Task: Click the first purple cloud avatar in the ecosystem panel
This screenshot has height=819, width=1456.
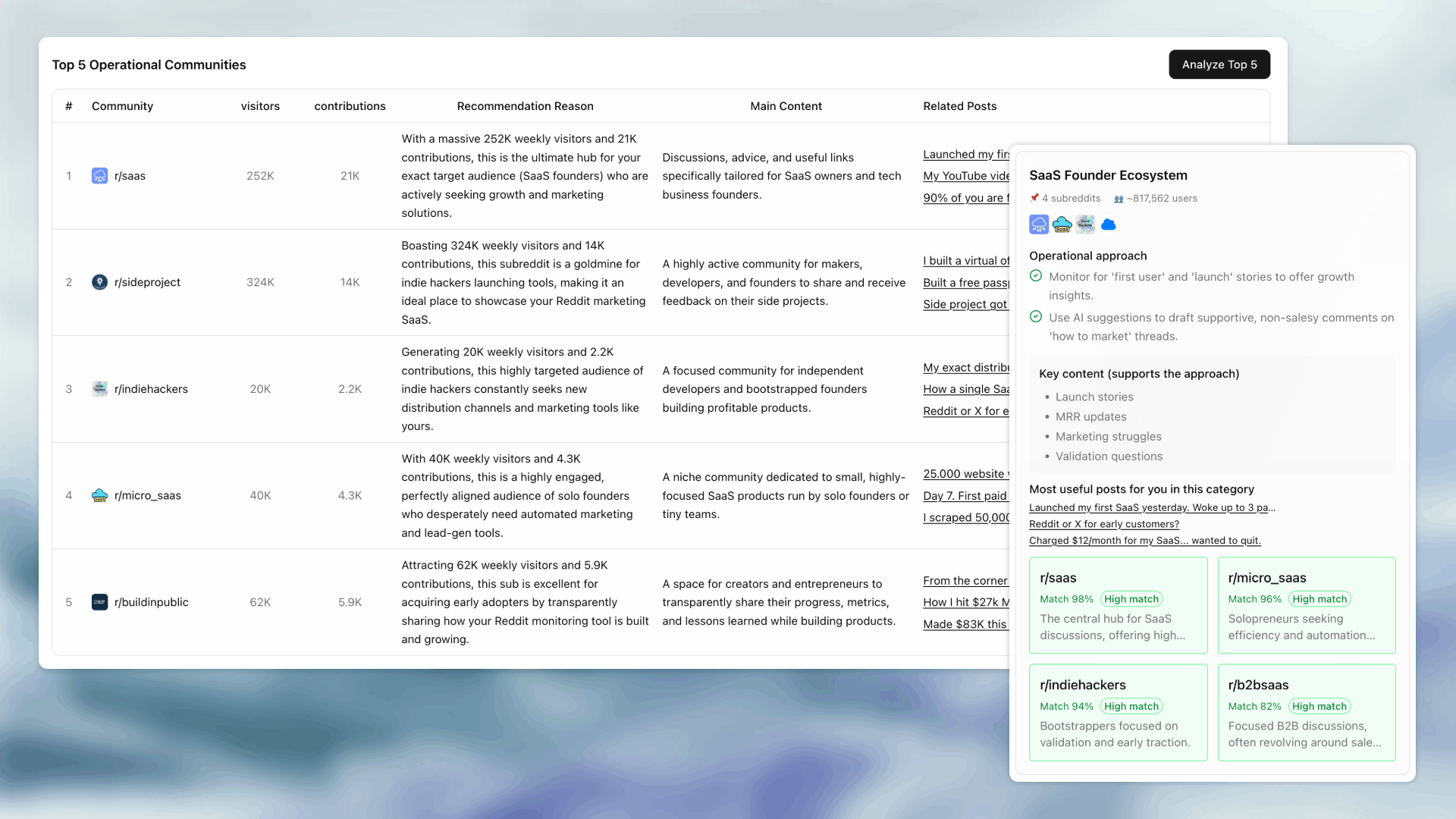Action: pyautogui.click(x=1039, y=224)
